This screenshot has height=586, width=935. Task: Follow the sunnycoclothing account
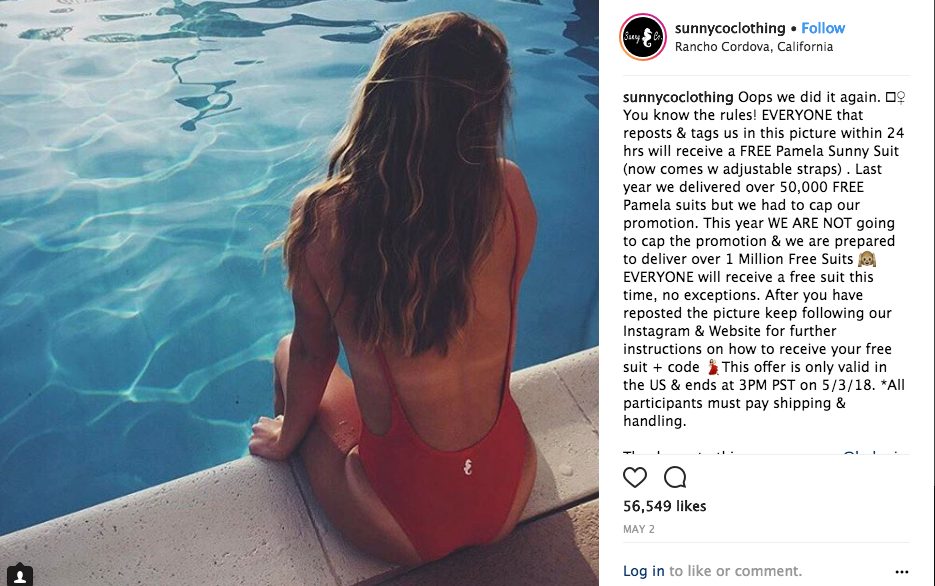pos(823,28)
